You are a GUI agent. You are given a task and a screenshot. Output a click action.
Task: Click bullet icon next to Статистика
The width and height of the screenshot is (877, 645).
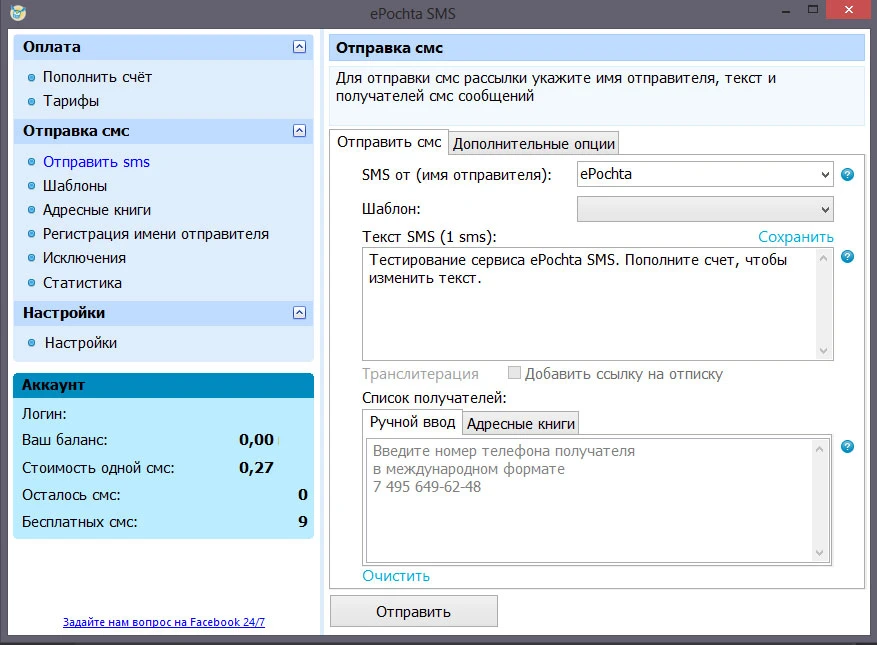pos(32,283)
